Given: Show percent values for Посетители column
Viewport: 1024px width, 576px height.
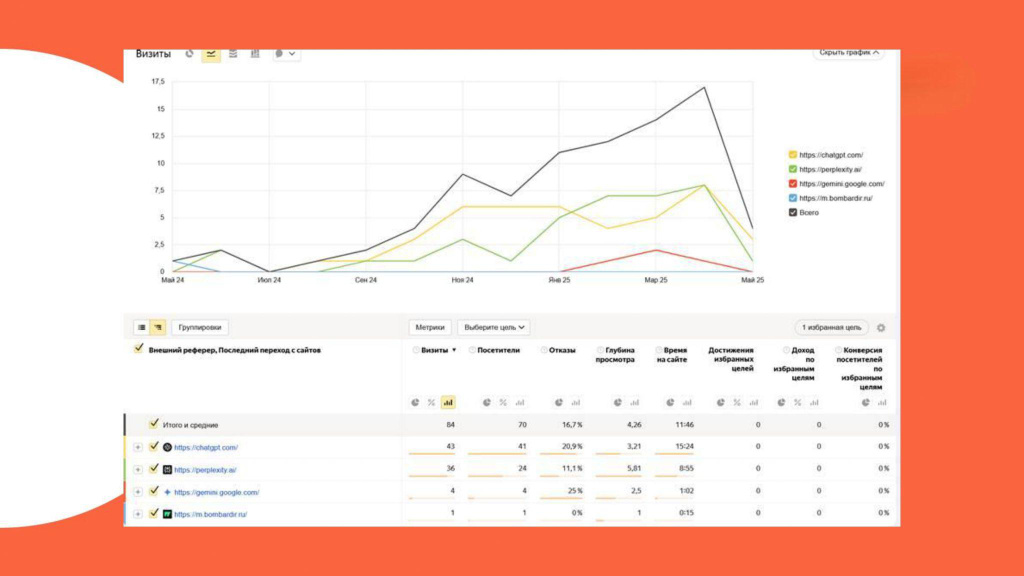Looking at the screenshot, I should pyautogui.click(x=502, y=402).
